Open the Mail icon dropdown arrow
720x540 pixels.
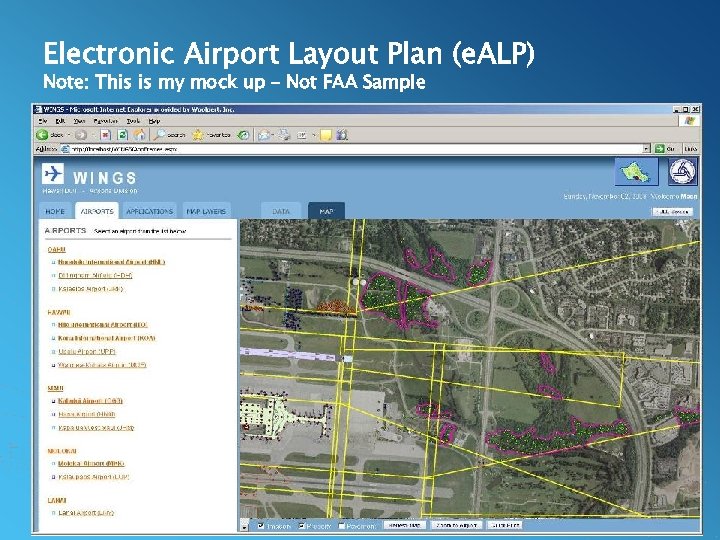pyautogui.click(x=273, y=135)
